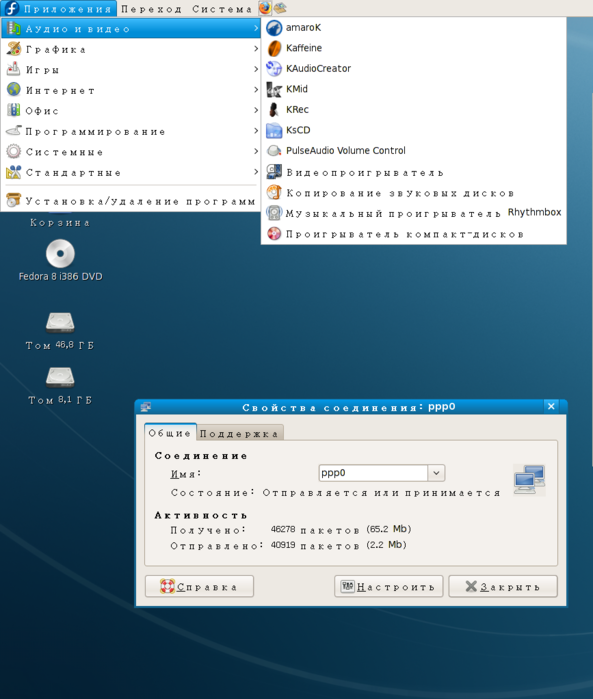The width and height of the screenshot is (593, 699).
Task: Click the '(65.2 Mb)' received size value
Action: point(388,529)
